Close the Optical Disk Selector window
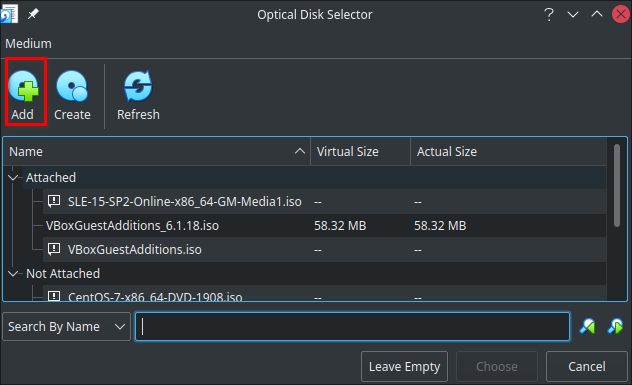 (x=621, y=14)
